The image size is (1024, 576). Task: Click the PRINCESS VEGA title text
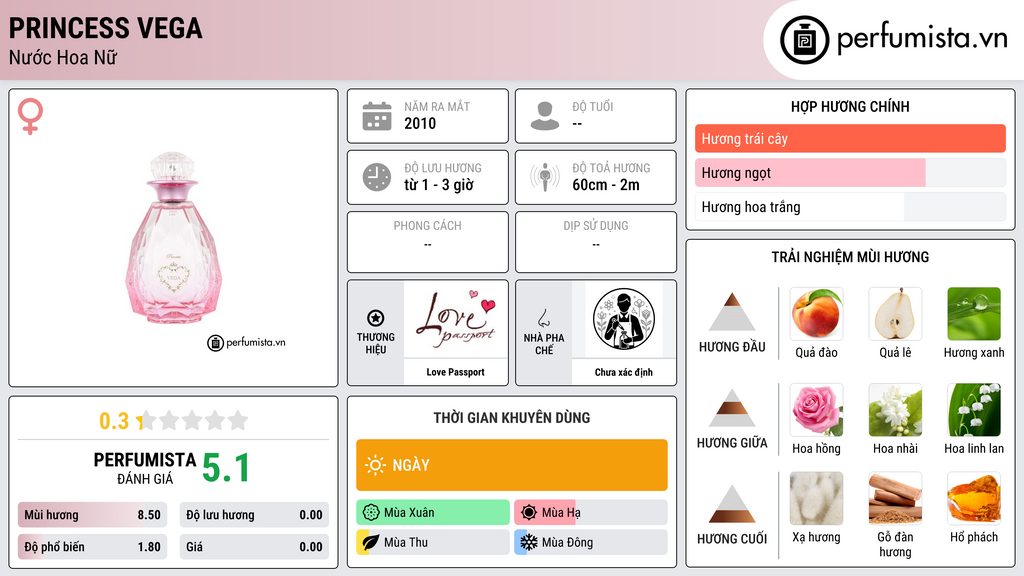(105, 28)
